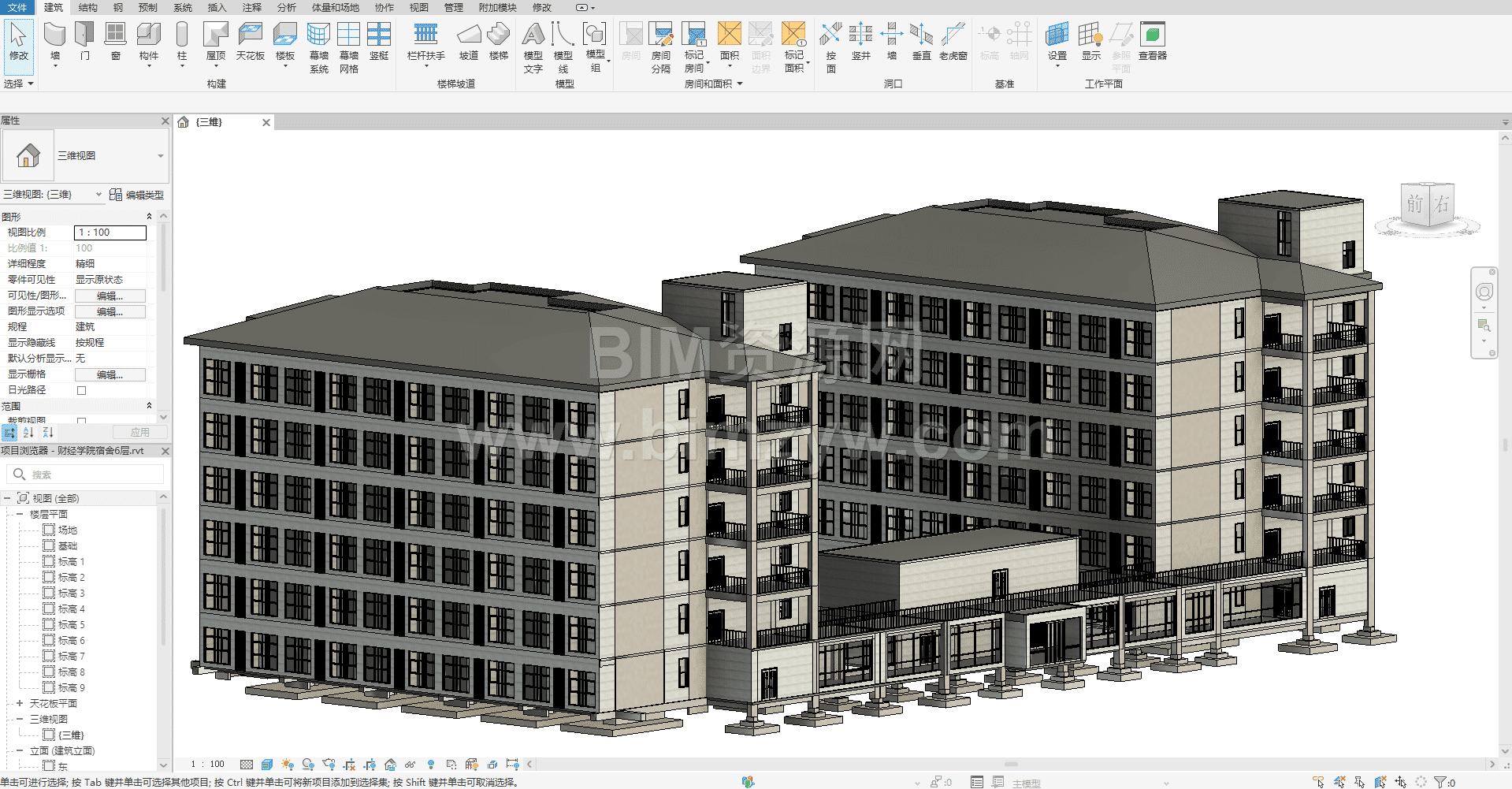Switch to the 插入 ribbon tab
This screenshot has height=789, width=1512.
(x=217, y=7)
